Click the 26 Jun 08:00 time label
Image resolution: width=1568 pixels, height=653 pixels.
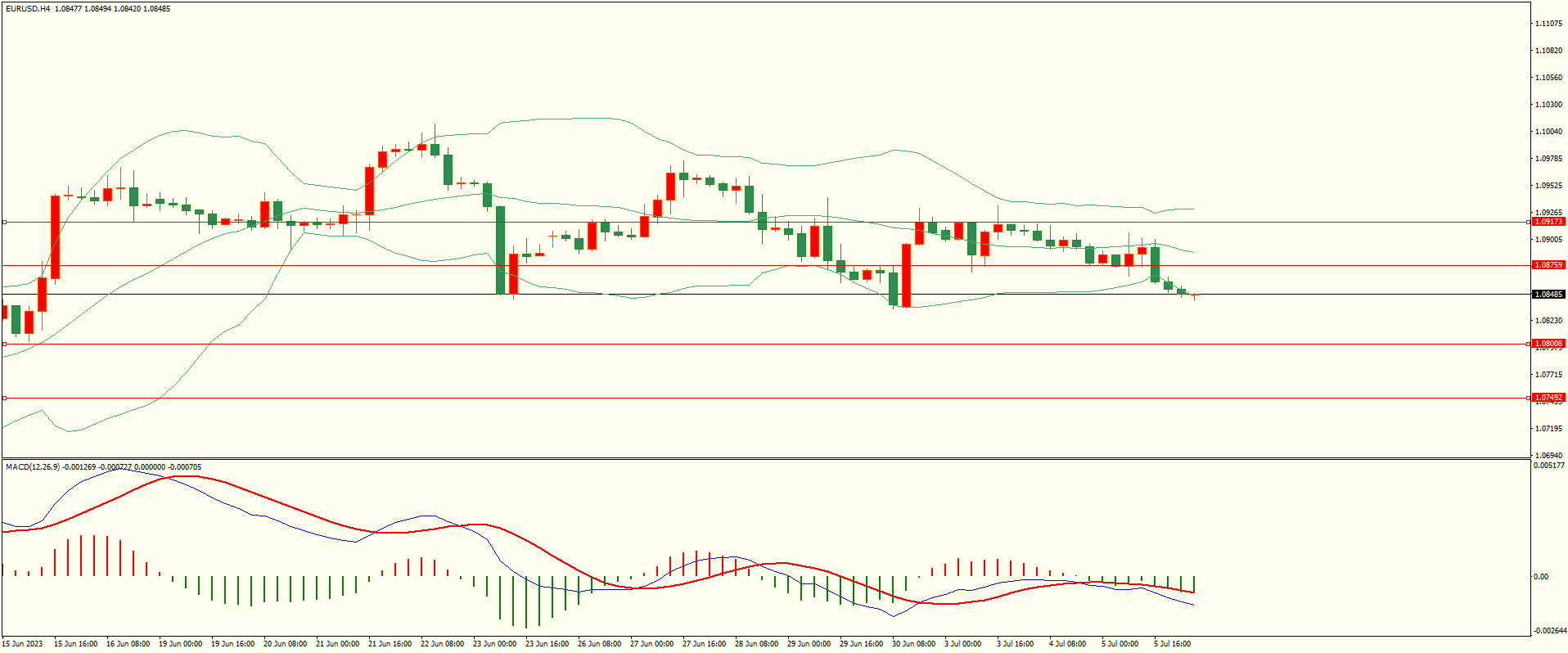pyautogui.click(x=599, y=644)
